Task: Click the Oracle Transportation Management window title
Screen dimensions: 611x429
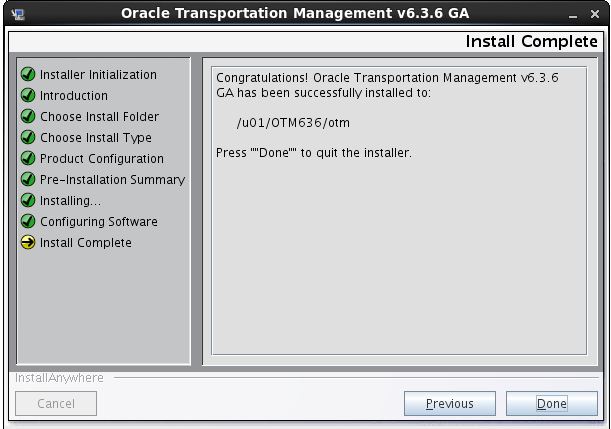Action: pos(295,13)
